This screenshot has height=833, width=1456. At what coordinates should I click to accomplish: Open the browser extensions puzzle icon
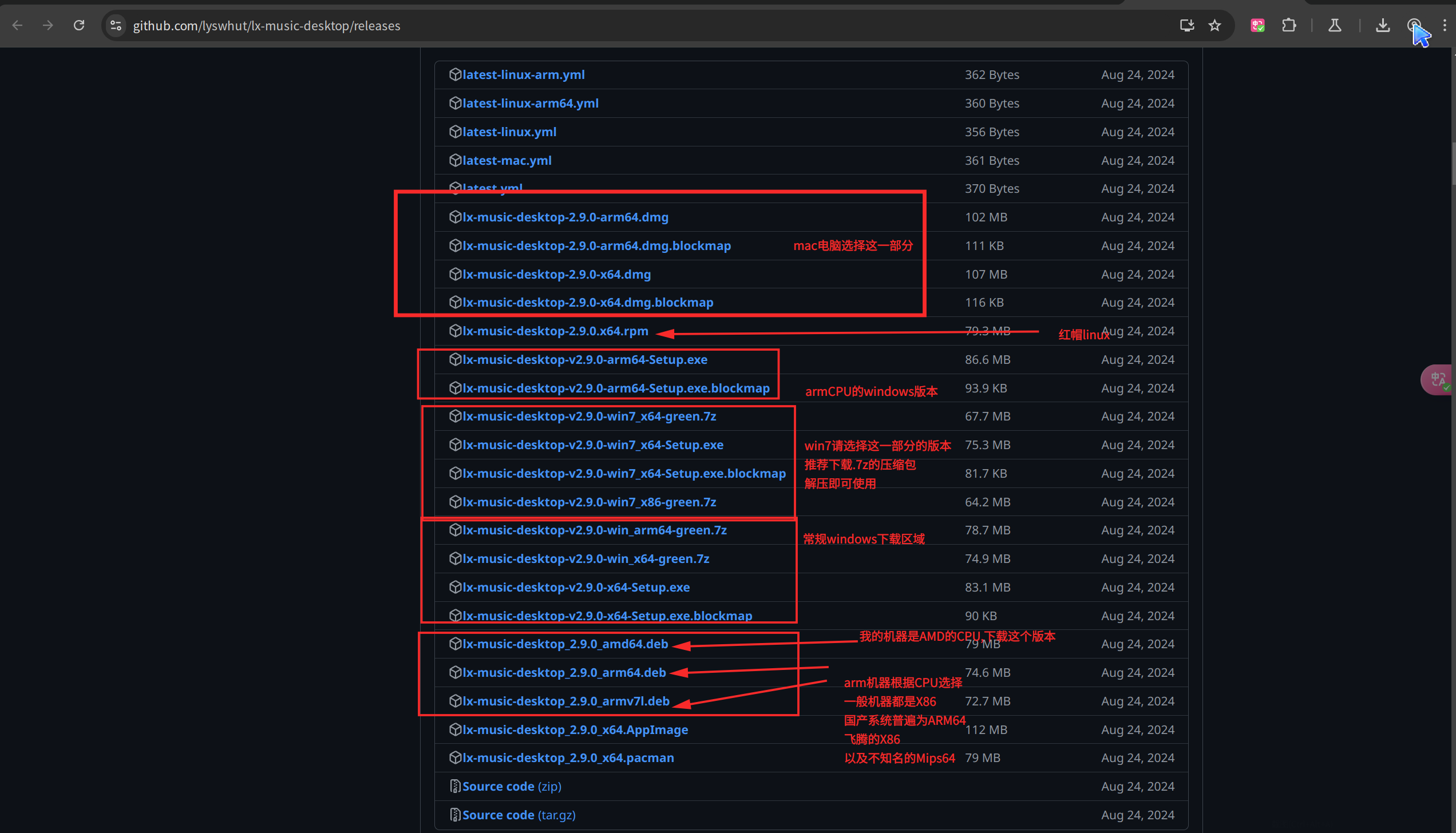[x=1289, y=25]
